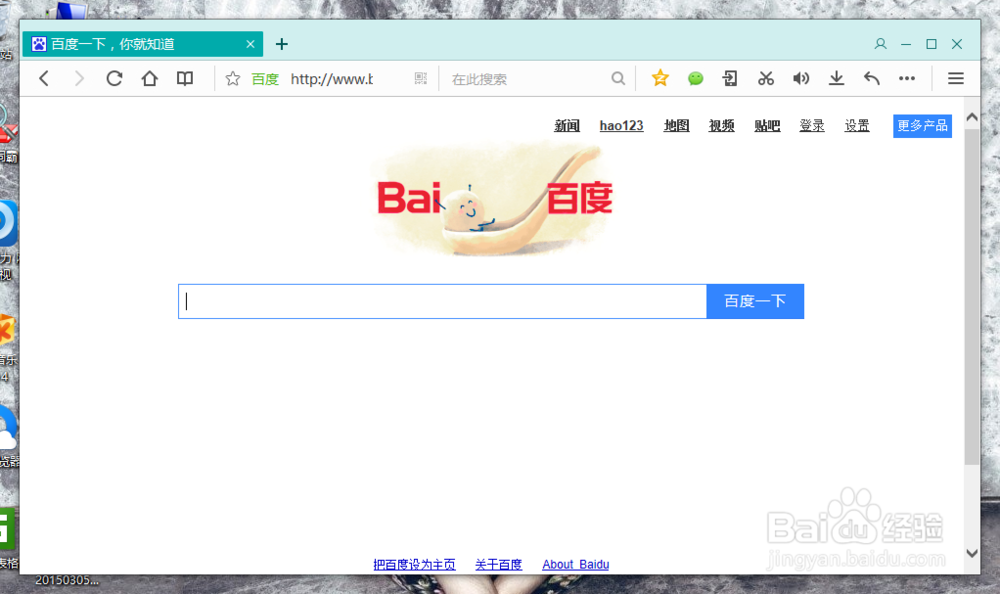
Task: Go to the browser home page
Action: (149, 78)
